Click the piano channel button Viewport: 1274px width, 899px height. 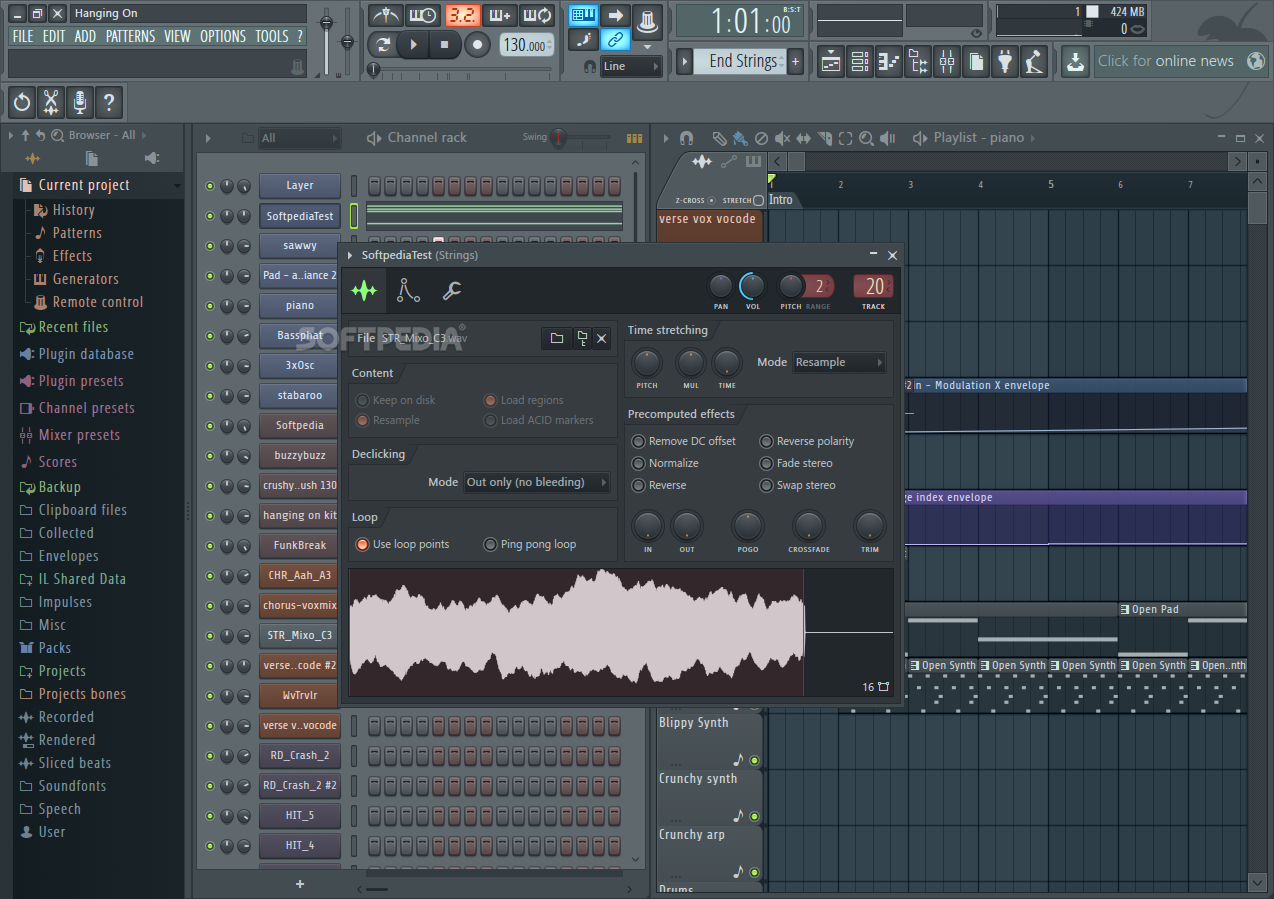point(300,306)
